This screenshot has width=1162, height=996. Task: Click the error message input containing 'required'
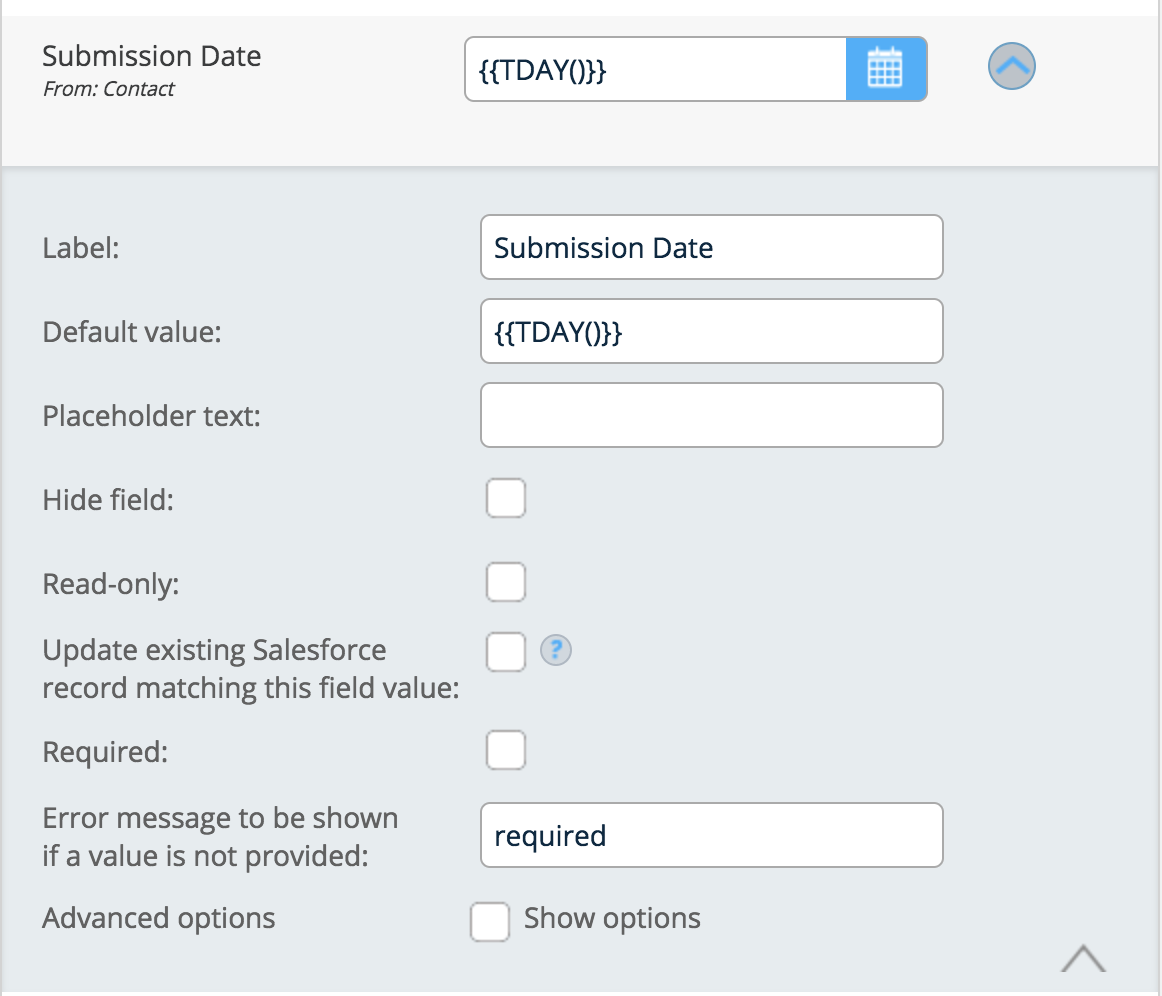pyautogui.click(x=711, y=835)
